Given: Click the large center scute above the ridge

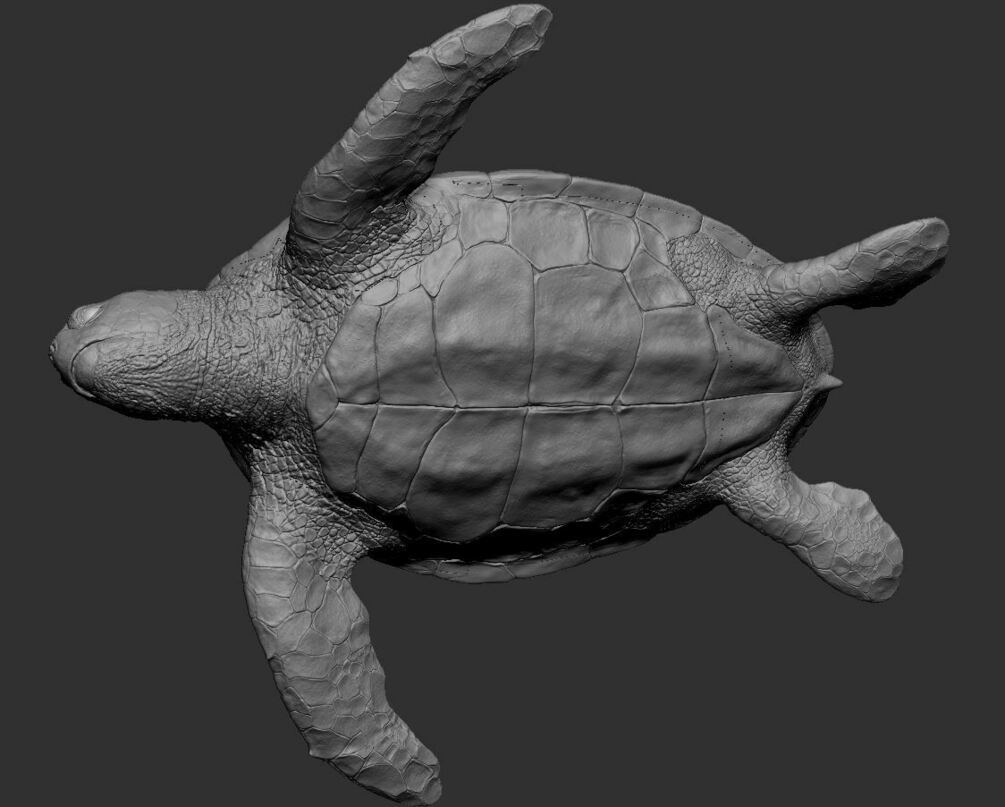Looking at the screenshot, I should click(x=585, y=335).
